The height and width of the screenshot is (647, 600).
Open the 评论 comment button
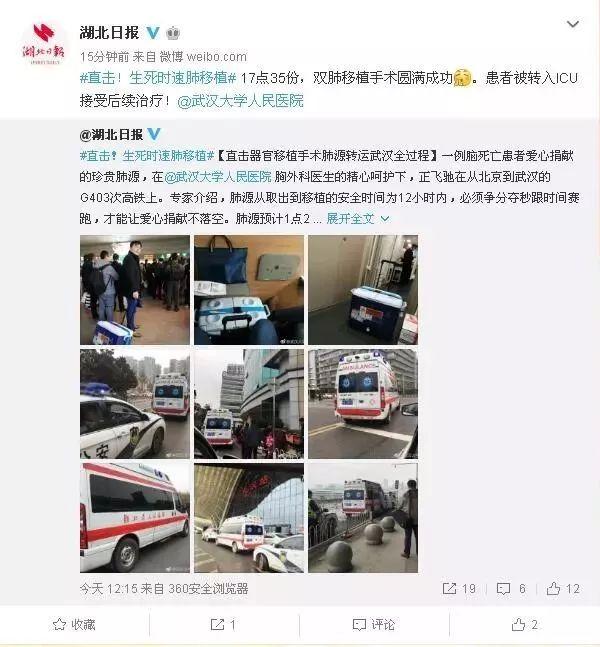374,624
